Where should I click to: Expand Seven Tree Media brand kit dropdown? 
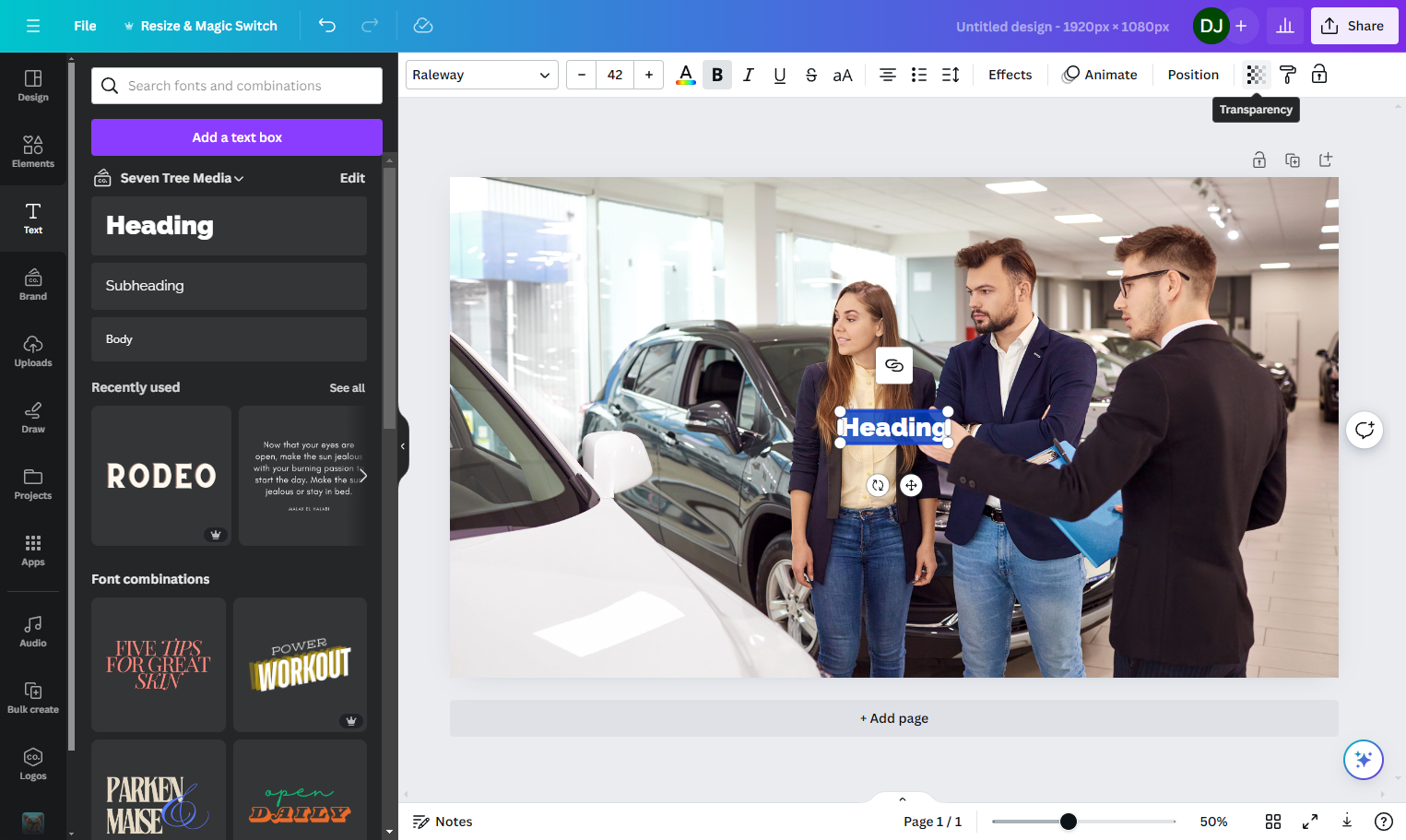pos(182,178)
